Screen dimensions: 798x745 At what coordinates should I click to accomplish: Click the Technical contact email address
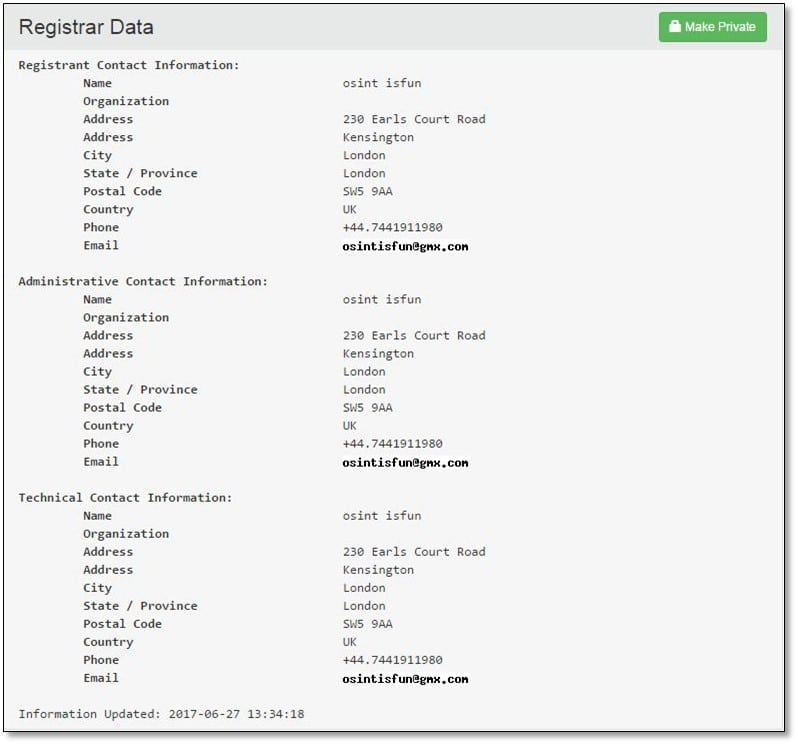click(405, 678)
